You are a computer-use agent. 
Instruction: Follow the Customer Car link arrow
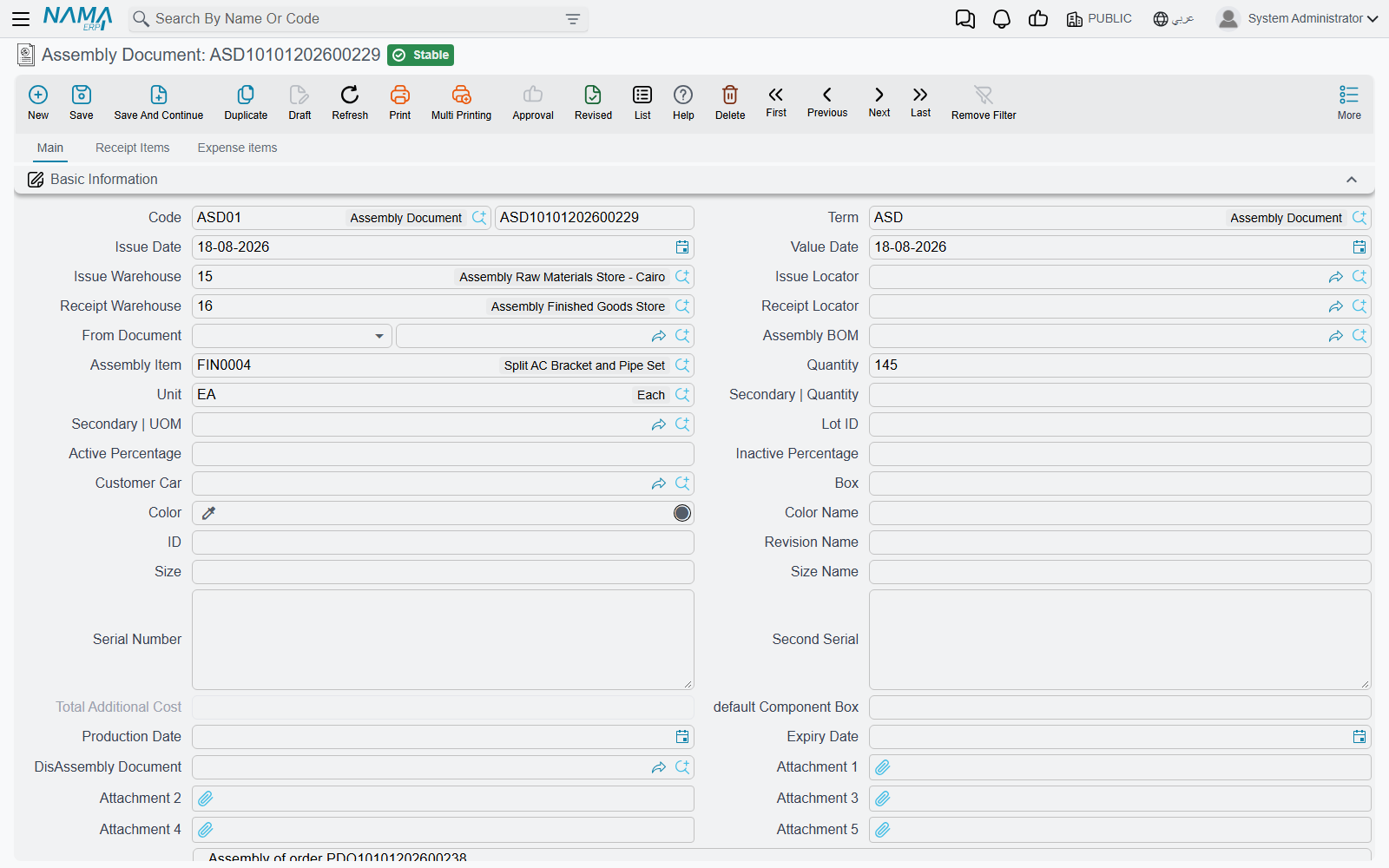659,483
